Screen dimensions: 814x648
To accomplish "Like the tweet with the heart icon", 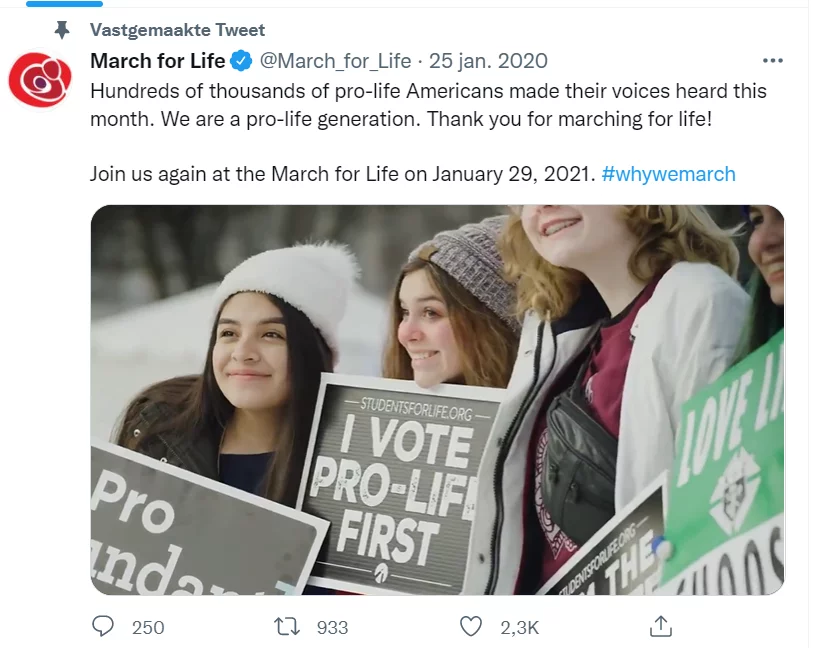I will point(471,626).
